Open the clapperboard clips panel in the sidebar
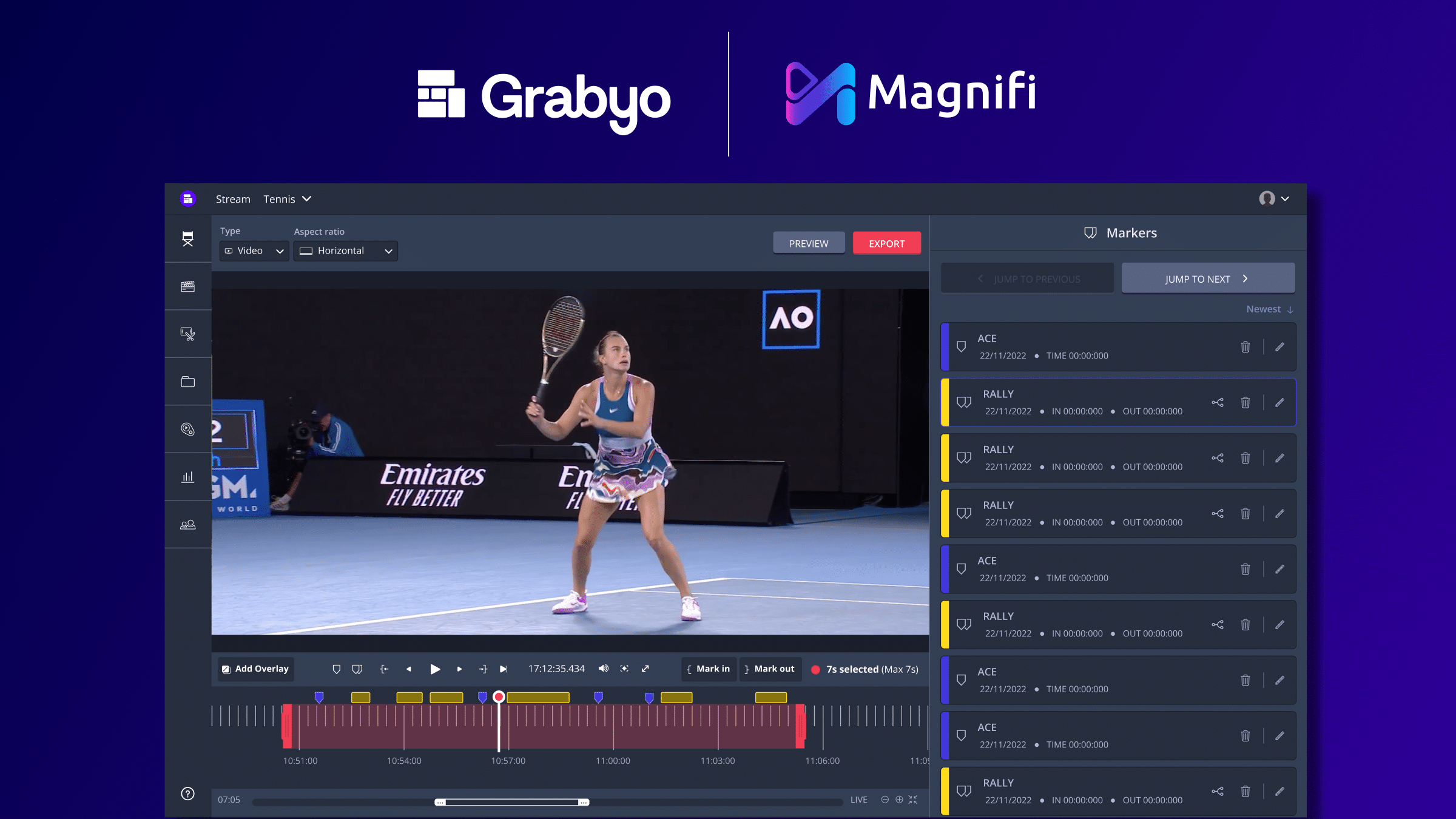Image resolution: width=1456 pixels, height=819 pixels. pos(188,286)
